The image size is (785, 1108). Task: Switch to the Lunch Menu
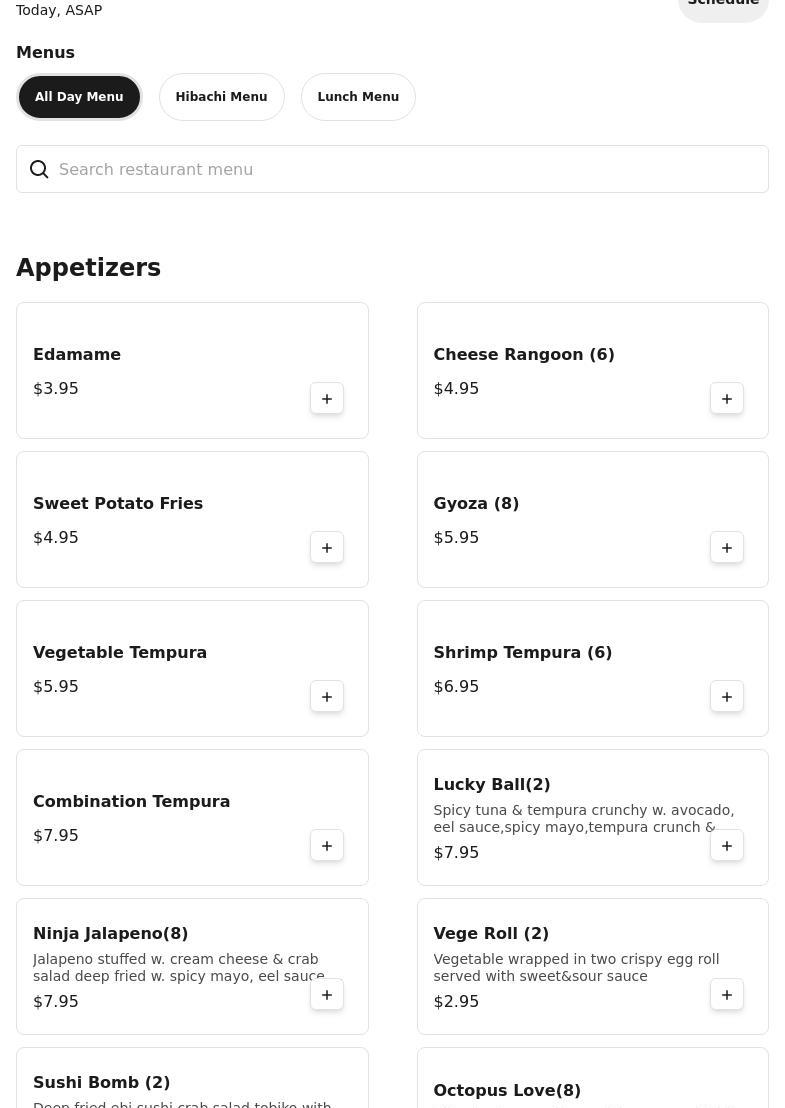pyautogui.click(x=358, y=97)
